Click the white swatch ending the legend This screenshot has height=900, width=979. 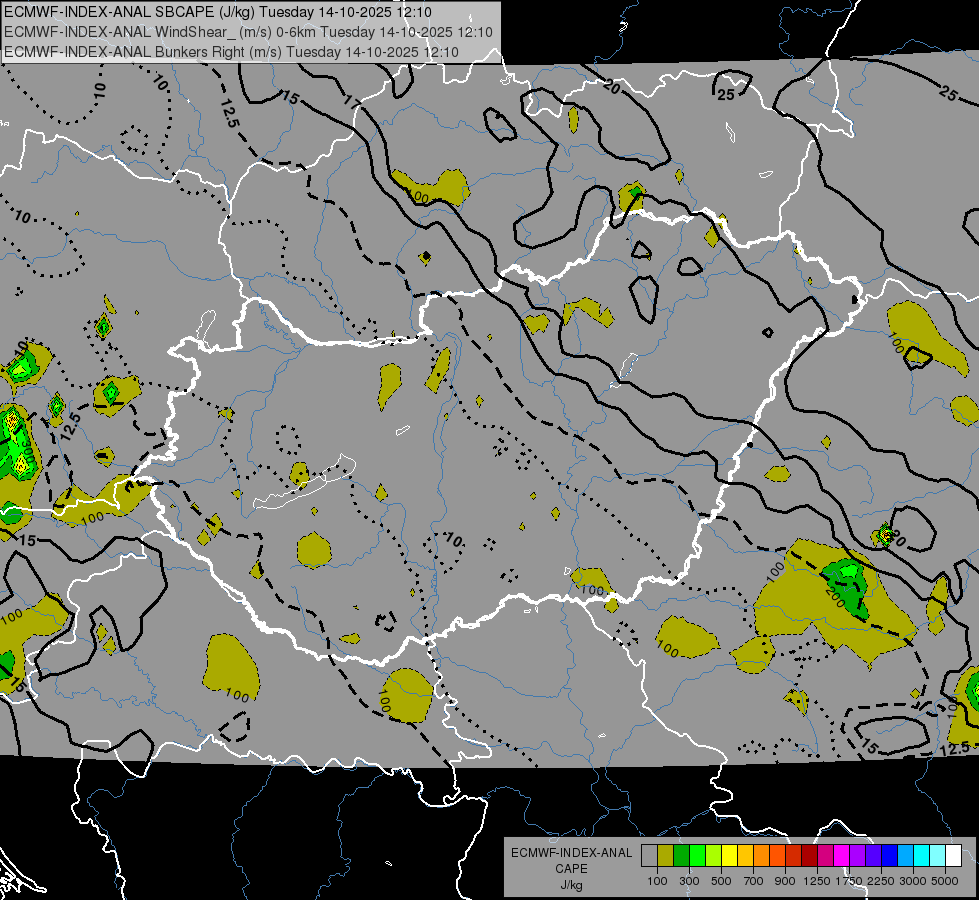pyautogui.click(x=953, y=855)
